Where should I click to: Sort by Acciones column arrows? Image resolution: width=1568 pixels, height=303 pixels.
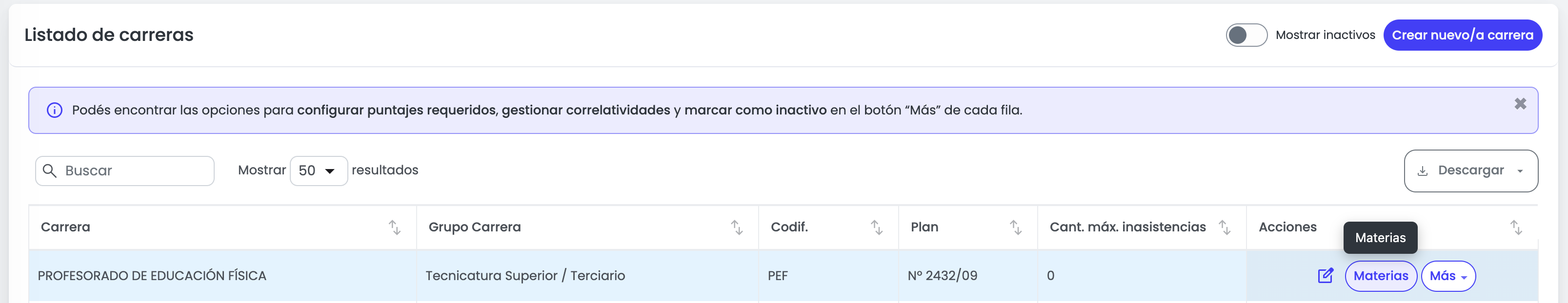pos(1516,227)
